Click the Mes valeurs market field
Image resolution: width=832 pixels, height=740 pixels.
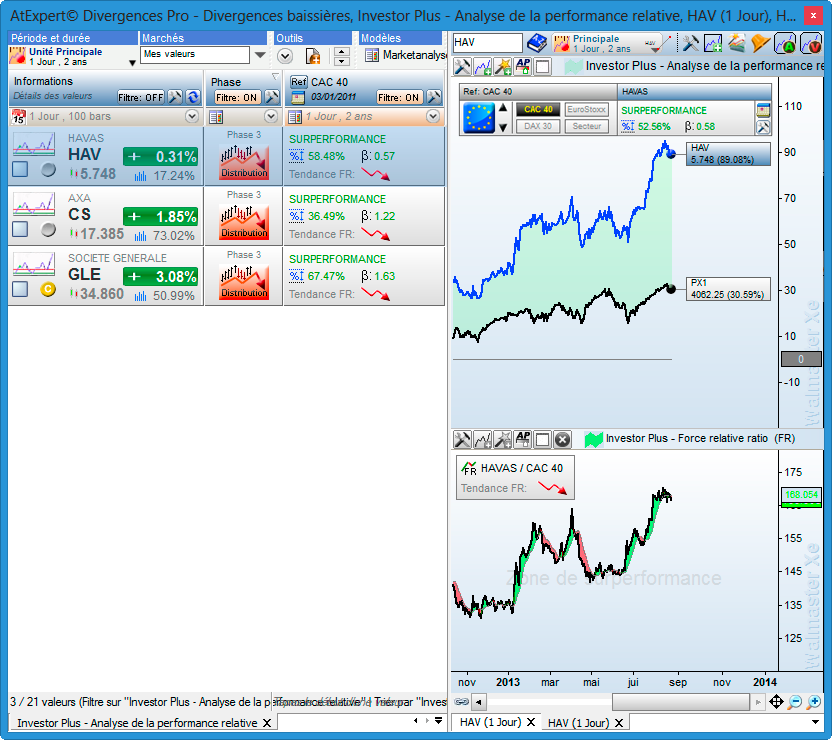point(195,54)
